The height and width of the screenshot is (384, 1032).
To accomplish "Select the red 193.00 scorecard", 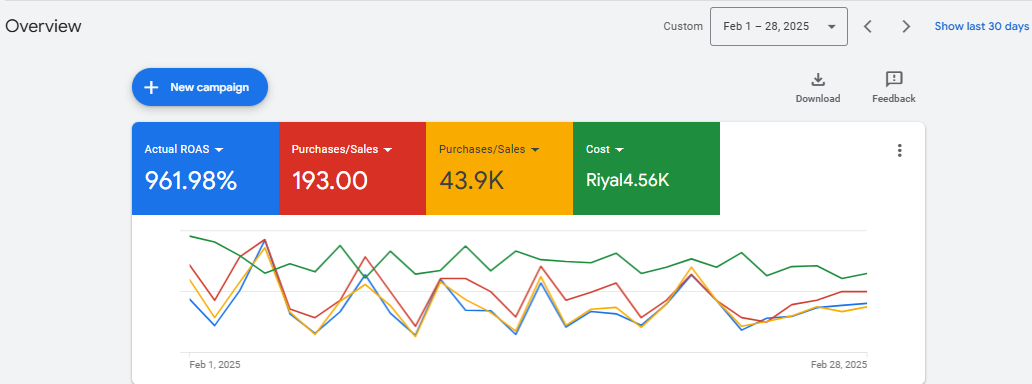I will [352, 169].
